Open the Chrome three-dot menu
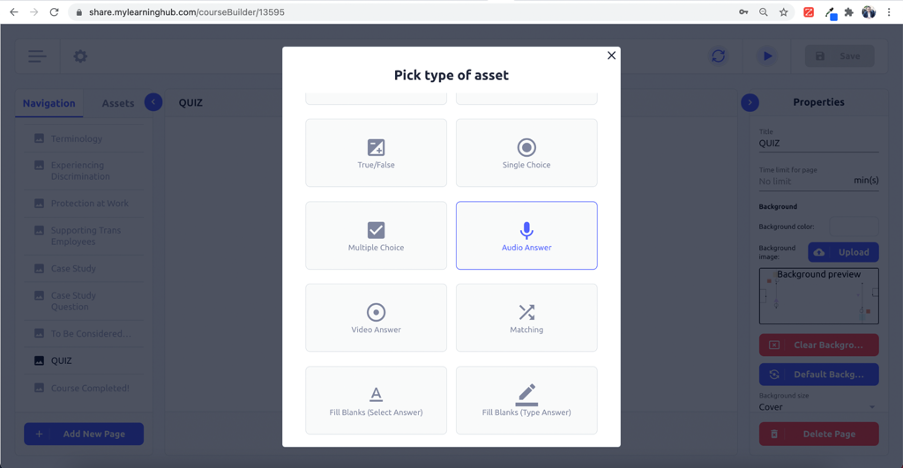The image size is (904, 468). point(890,12)
